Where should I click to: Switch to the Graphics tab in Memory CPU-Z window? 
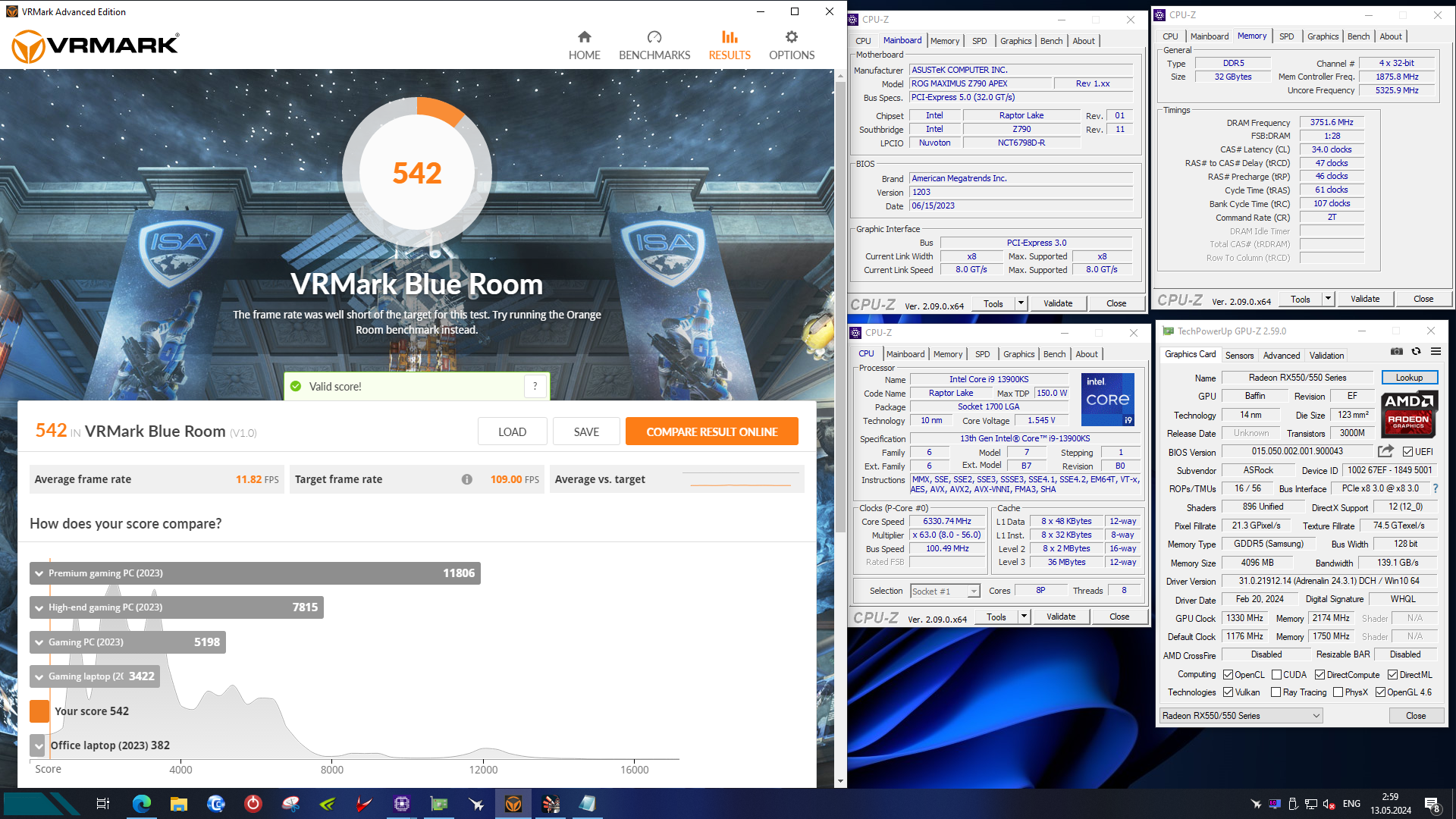click(x=1323, y=36)
